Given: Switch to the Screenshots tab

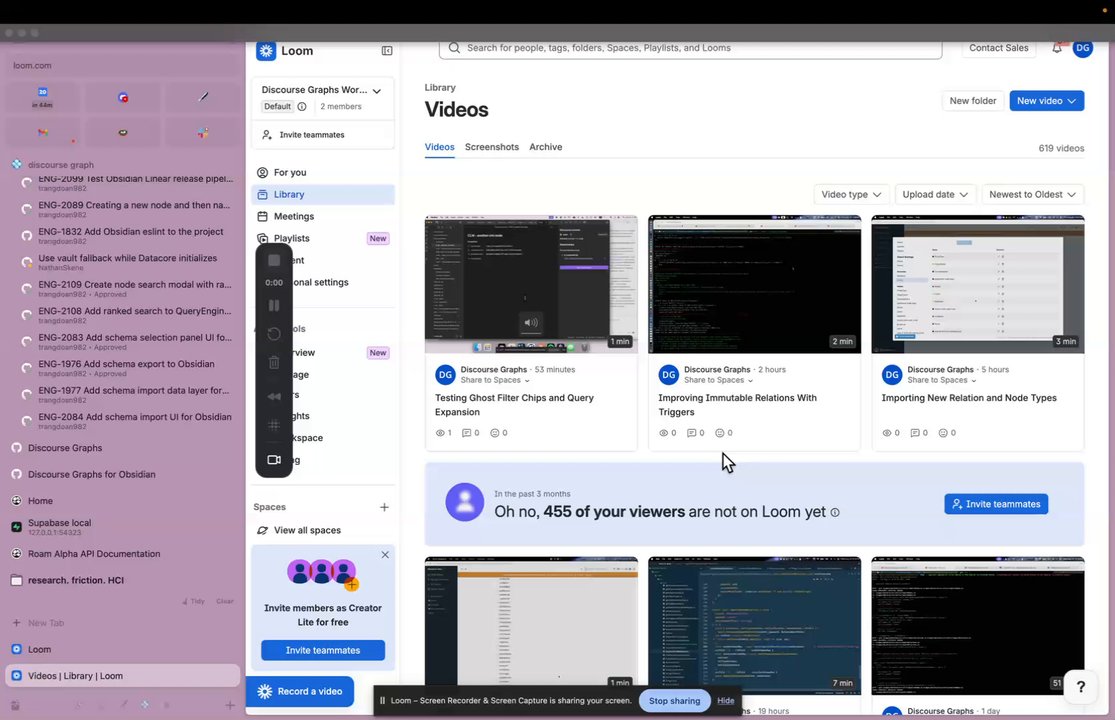Looking at the screenshot, I should pos(491,147).
